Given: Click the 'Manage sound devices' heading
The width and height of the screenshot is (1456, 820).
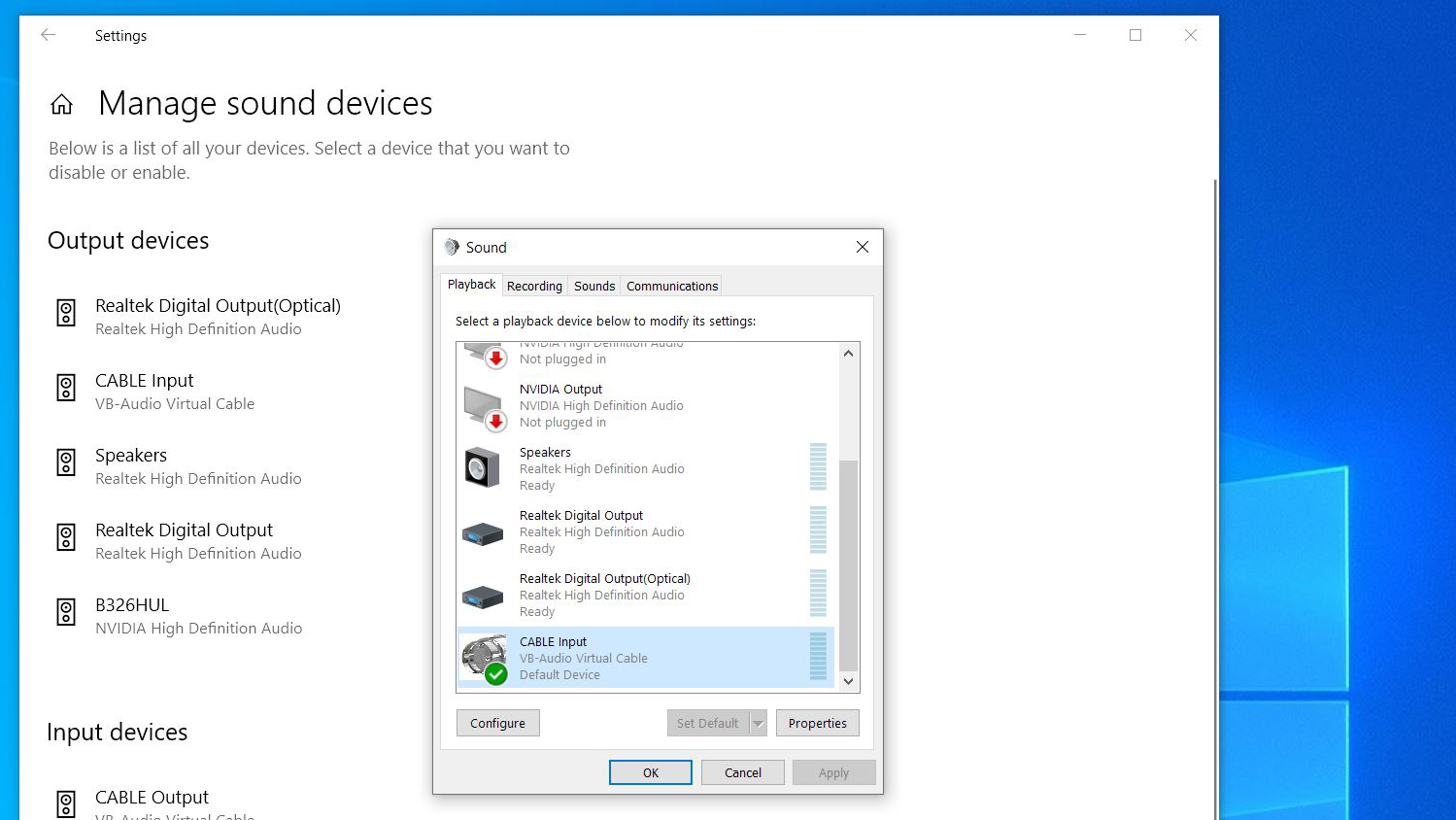Looking at the screenshot, I should (x=265, y=103).
